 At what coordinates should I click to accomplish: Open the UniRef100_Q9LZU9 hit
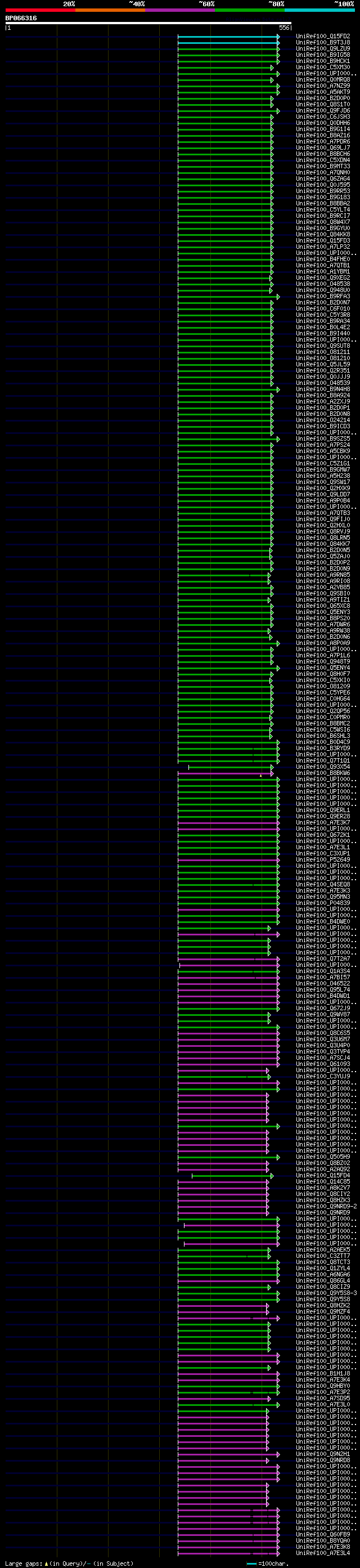[x=323, y=49]
